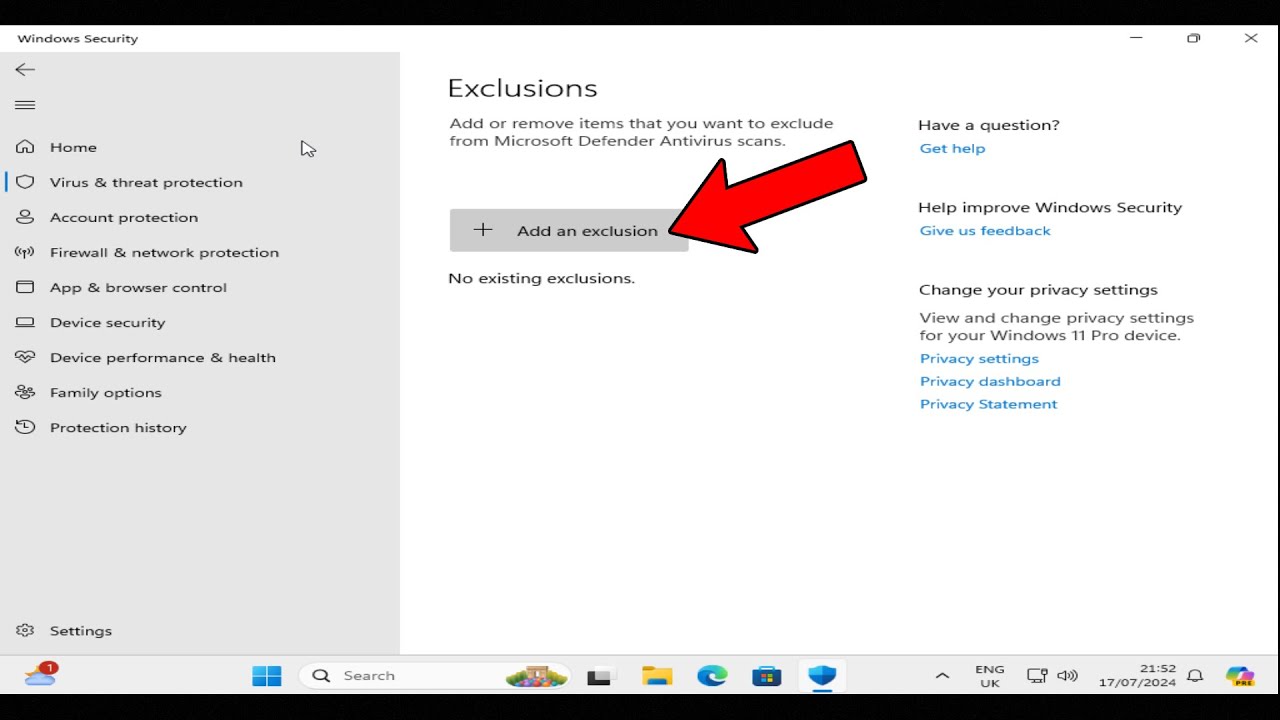The width and height of the screenshot is (1280, 720).
Task: Click the Home house icon
Action: click(25, 147)
